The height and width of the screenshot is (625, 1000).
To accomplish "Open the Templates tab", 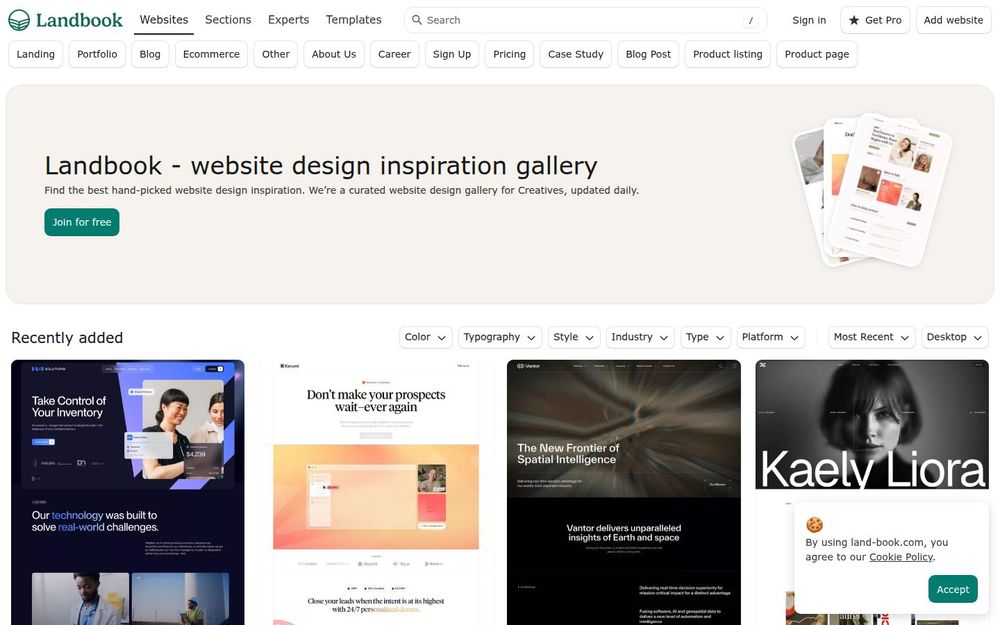I will [x=353, y=20].
